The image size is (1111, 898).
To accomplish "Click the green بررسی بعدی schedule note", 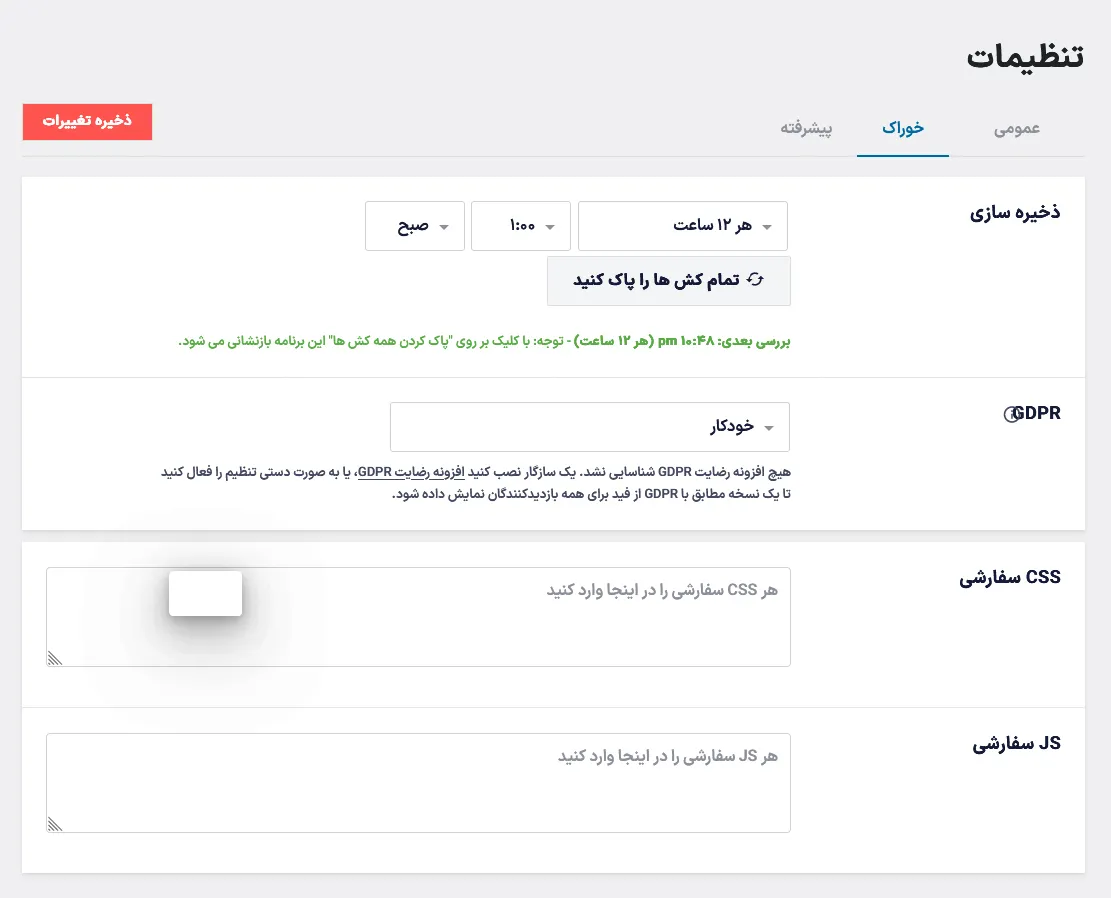I will point(484,342).
